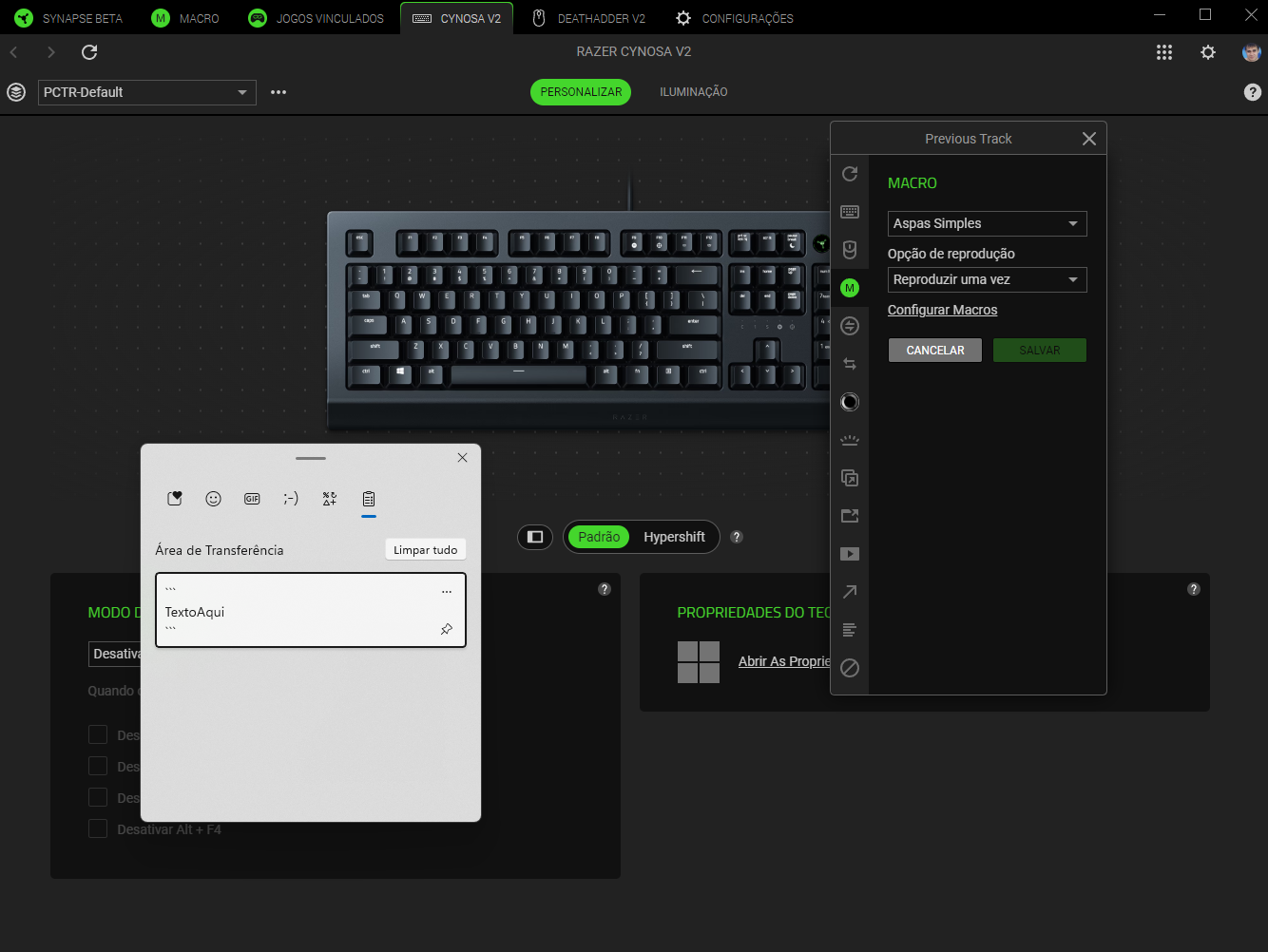Select the green Macro function icon
This screenshot has width=1268, height=952.
point(850,288)
